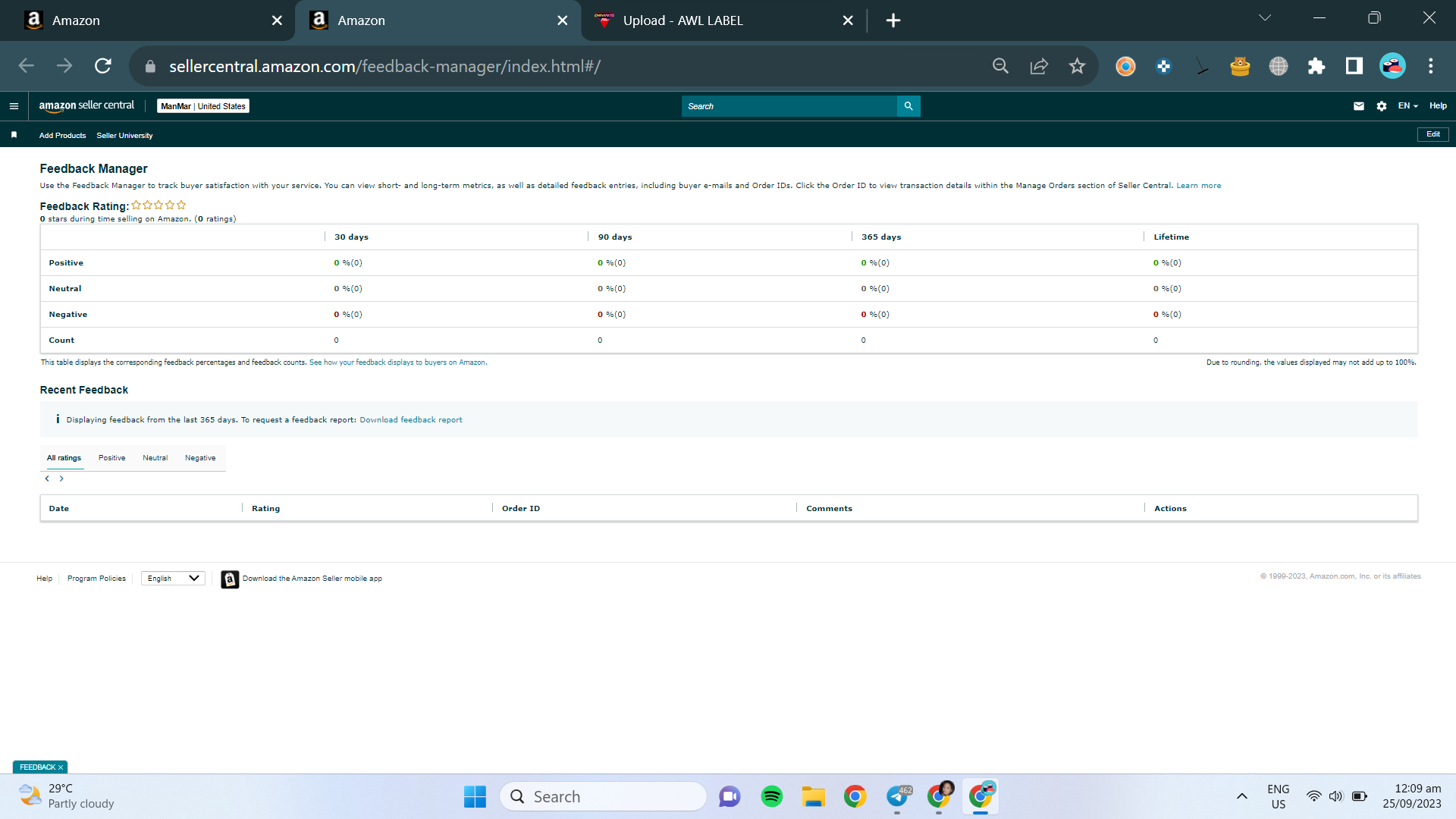
Task: Click the browser back arrow
Action: tap(27, 66)
